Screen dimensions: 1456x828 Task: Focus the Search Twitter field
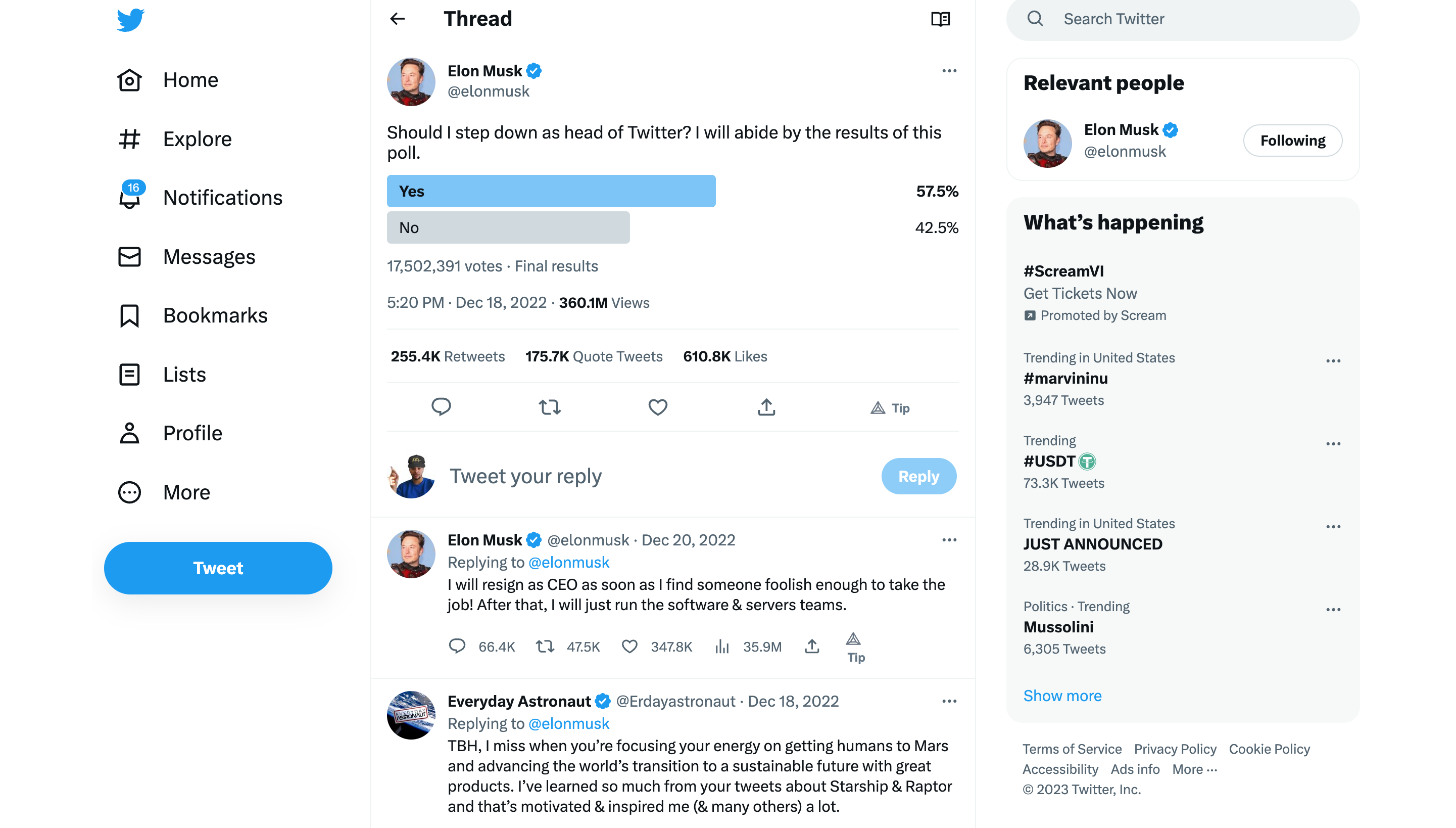[1183, 19]
